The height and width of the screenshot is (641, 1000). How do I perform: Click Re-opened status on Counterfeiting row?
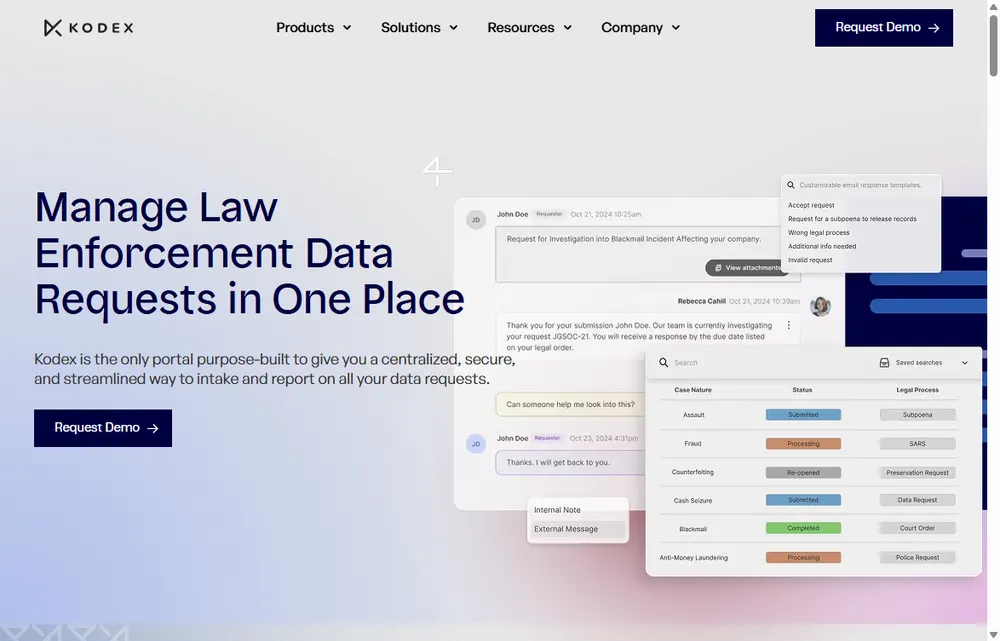(x=803, y=473)
